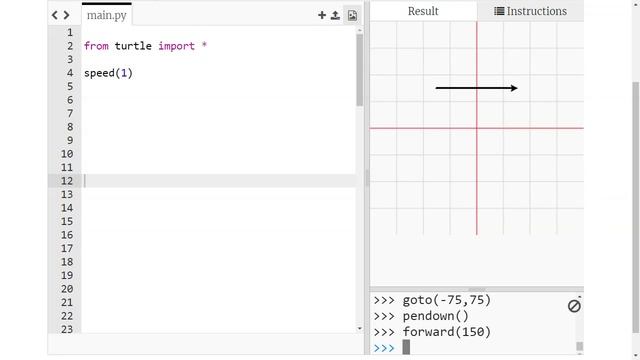Viewport: 640px width, 360px height.
Task: Click the editor scrollbar up arrow
Action: pyautogui.click(x=360, y=30)
